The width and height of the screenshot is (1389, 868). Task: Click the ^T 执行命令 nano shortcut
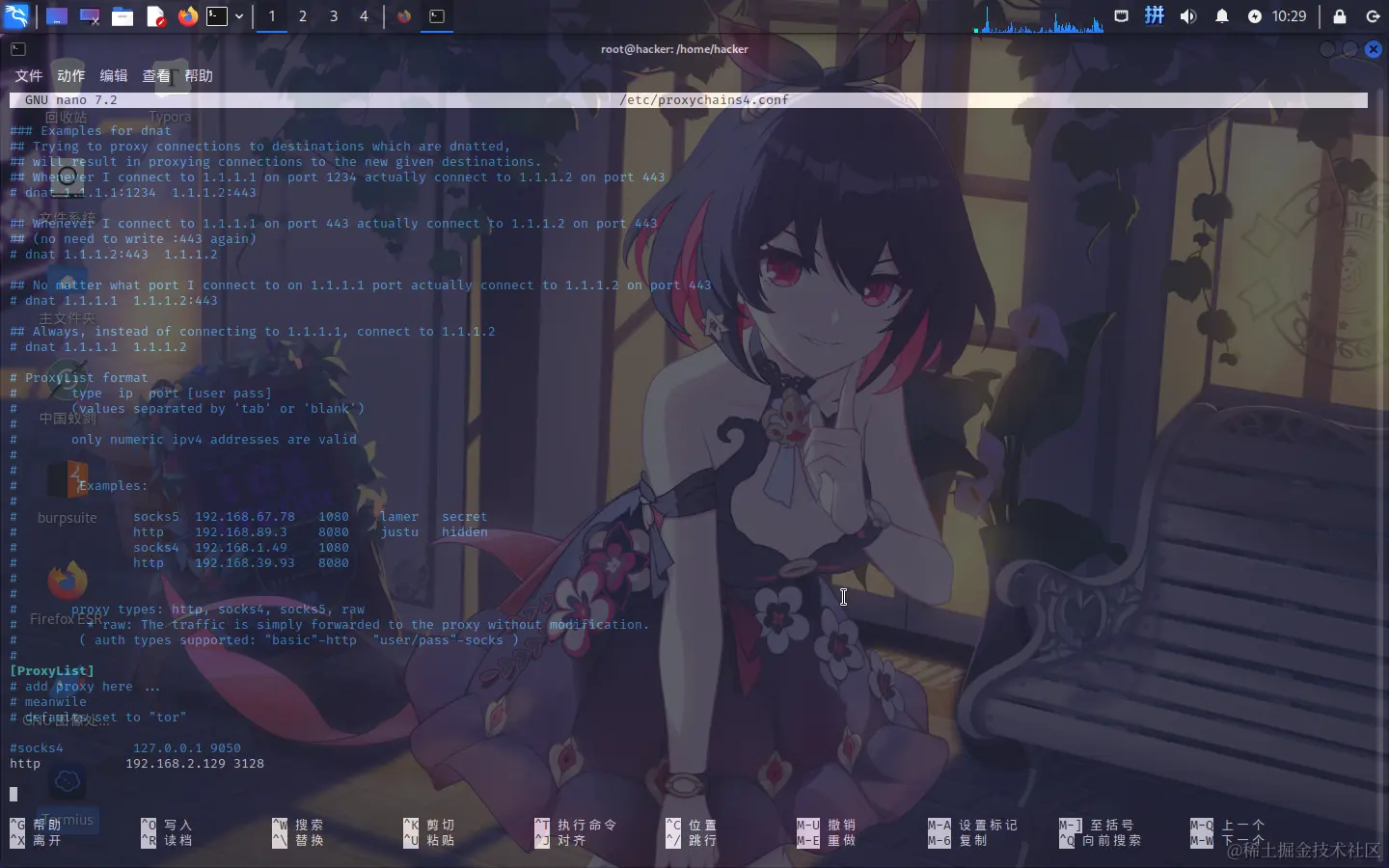click(576, 826)
